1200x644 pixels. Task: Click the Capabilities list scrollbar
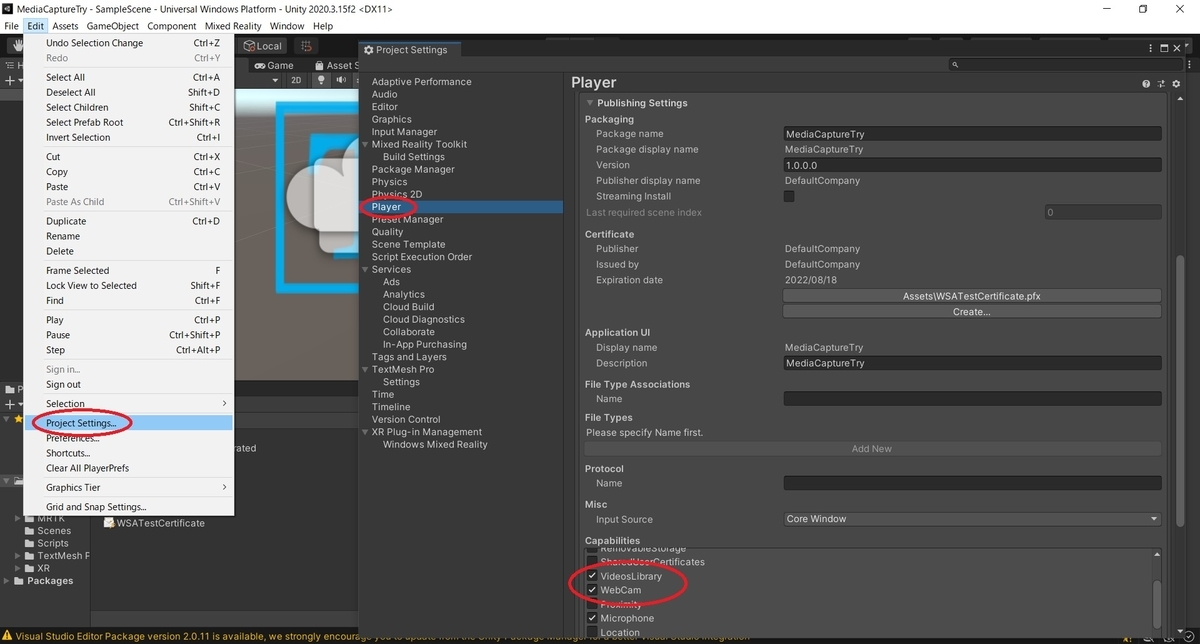click(1158, 604)
